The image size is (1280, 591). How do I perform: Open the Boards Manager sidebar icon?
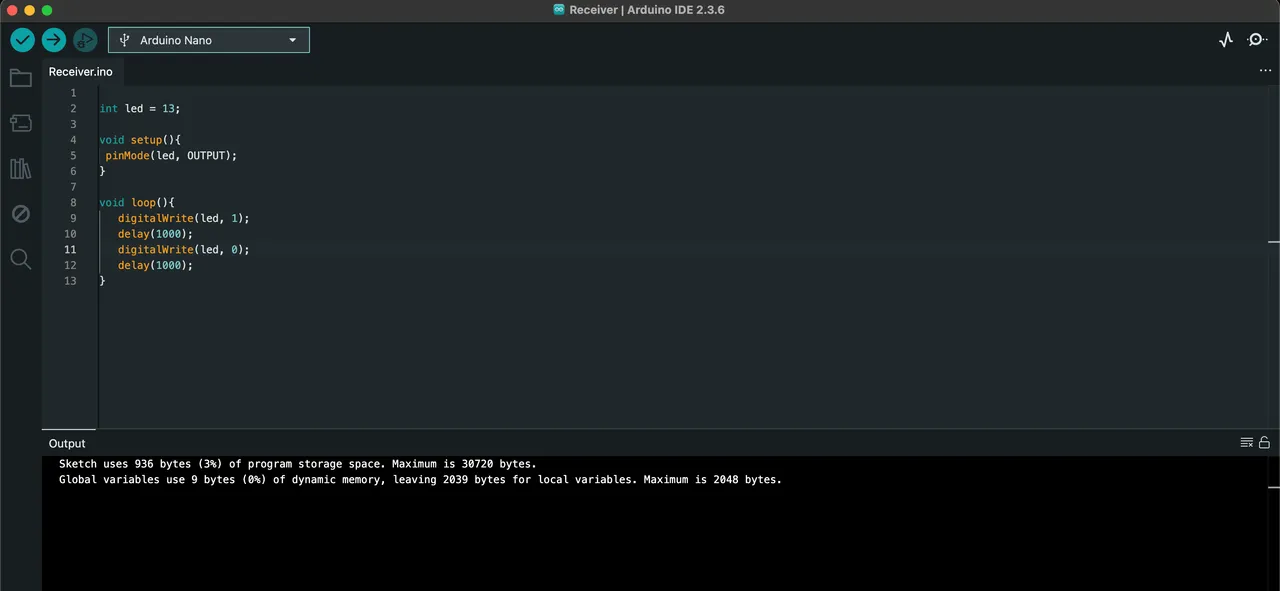[x=20, y=123]
